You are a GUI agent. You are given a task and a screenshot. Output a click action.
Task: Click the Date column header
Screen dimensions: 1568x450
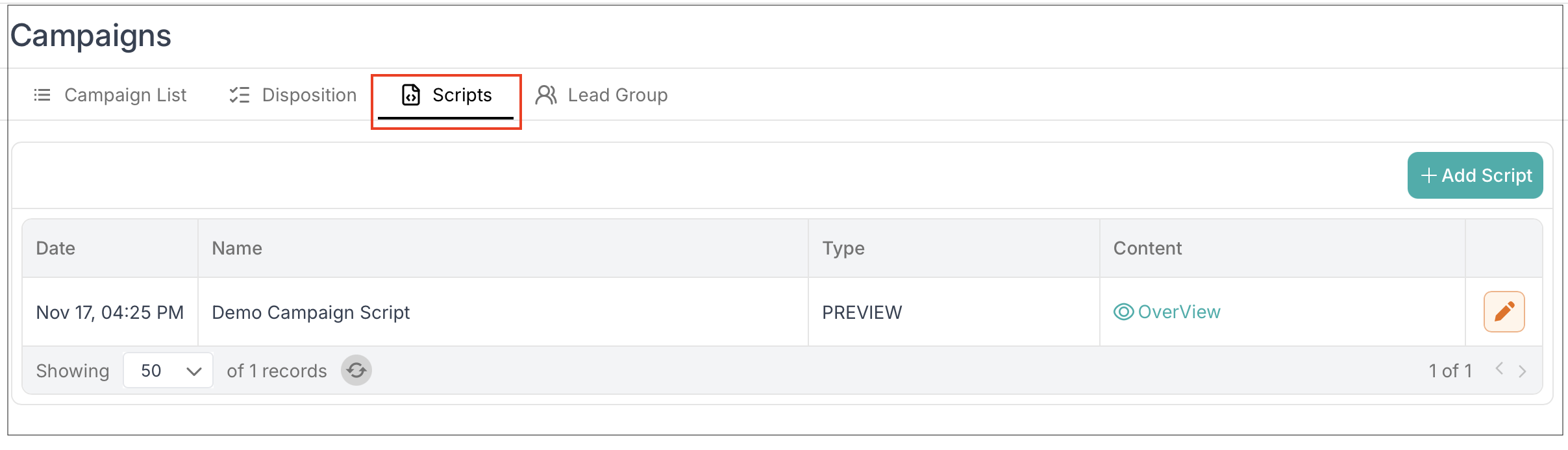point(56,248)
